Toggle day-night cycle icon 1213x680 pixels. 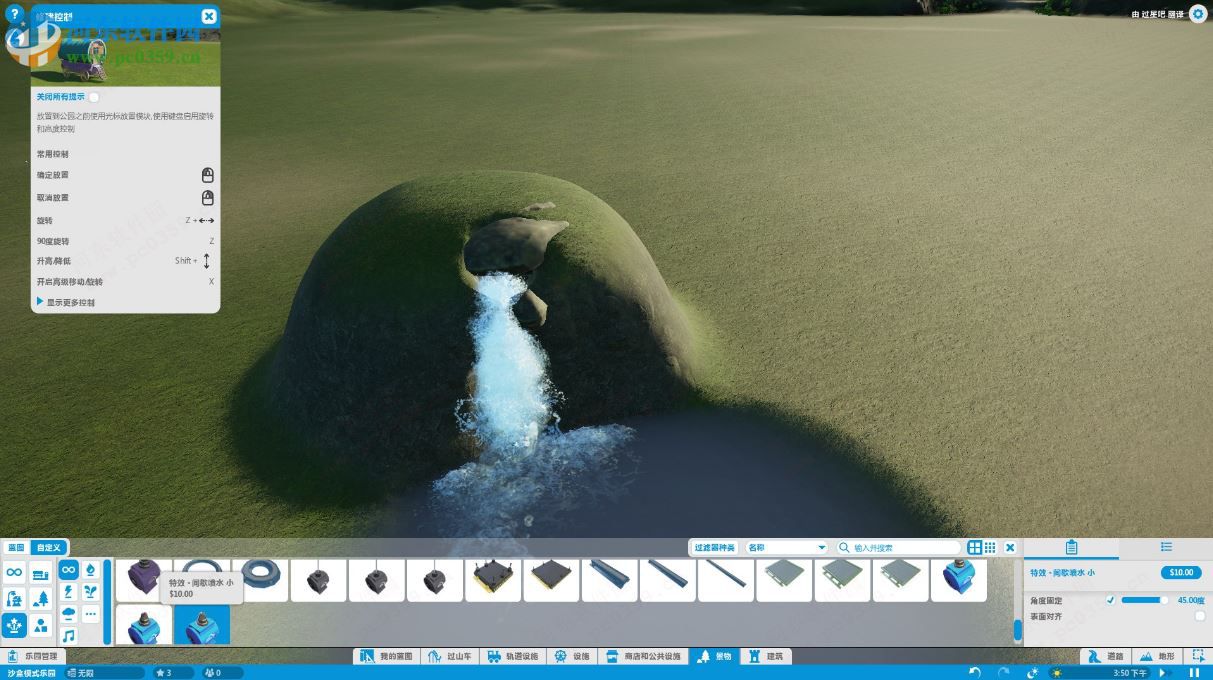(1033, 673)
